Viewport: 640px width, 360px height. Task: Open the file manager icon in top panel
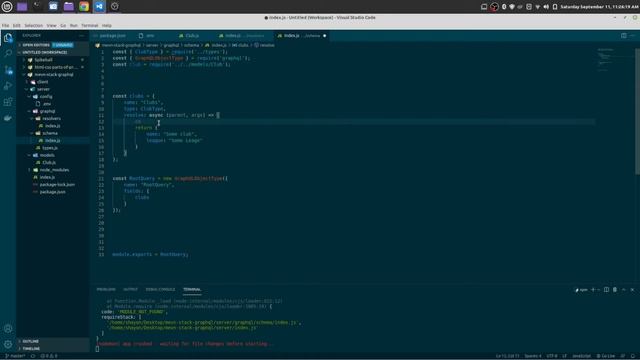tap(69, 7)
